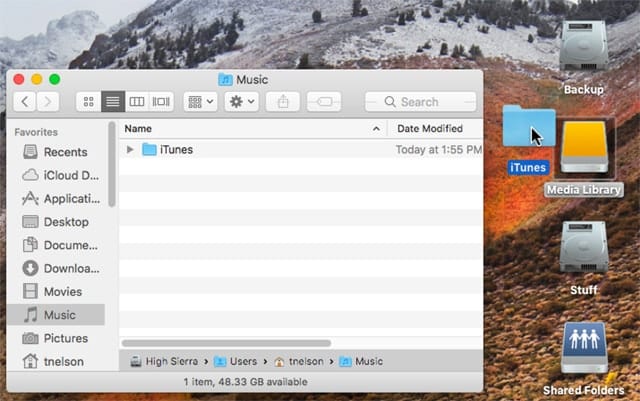Click the Share toolbar button

tap(284, 102)
